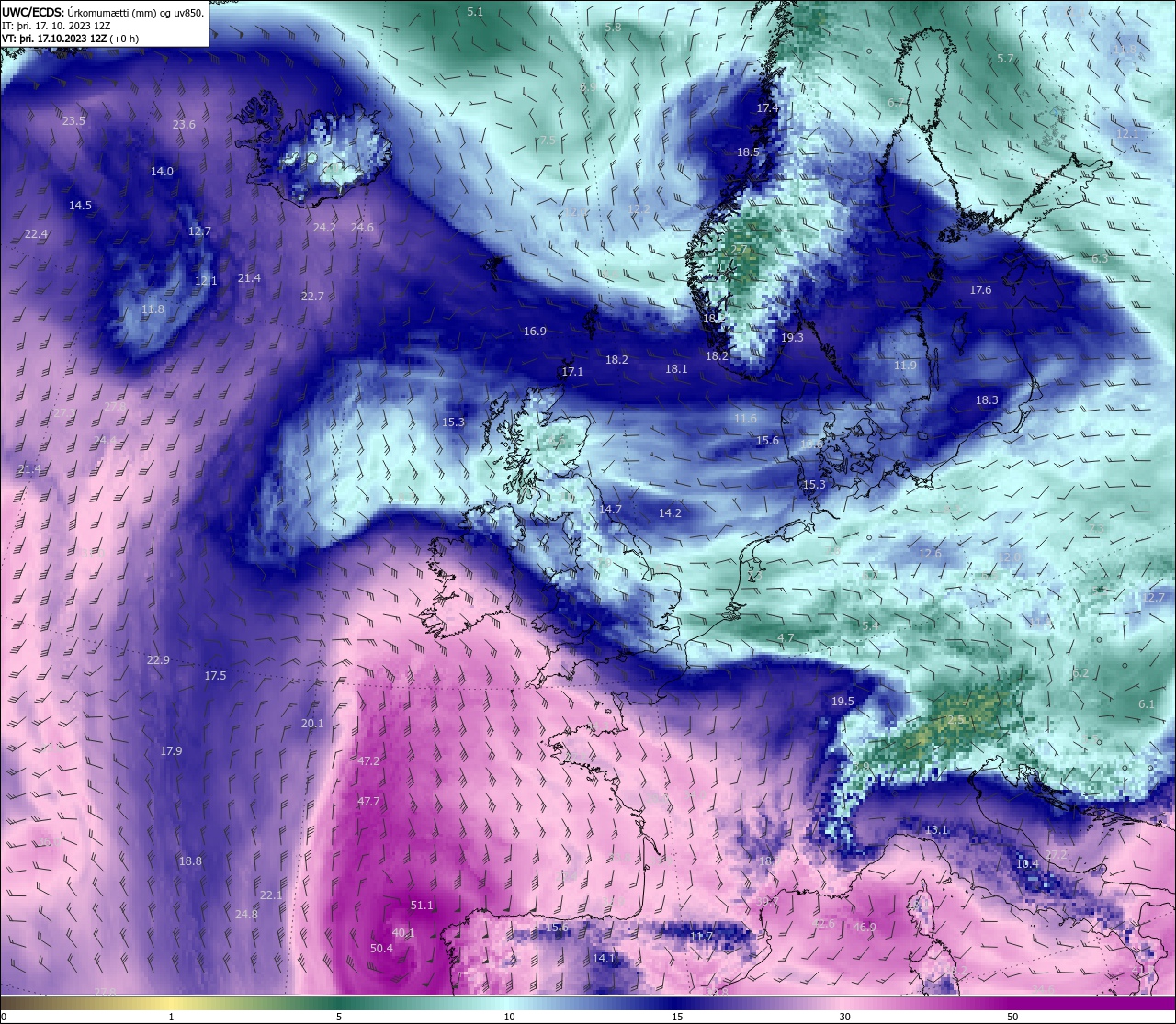The width and height of the screenshot is (1176, 1024).
Task: Click the 11.7 value label over Spain
Action: coord(701,936)
